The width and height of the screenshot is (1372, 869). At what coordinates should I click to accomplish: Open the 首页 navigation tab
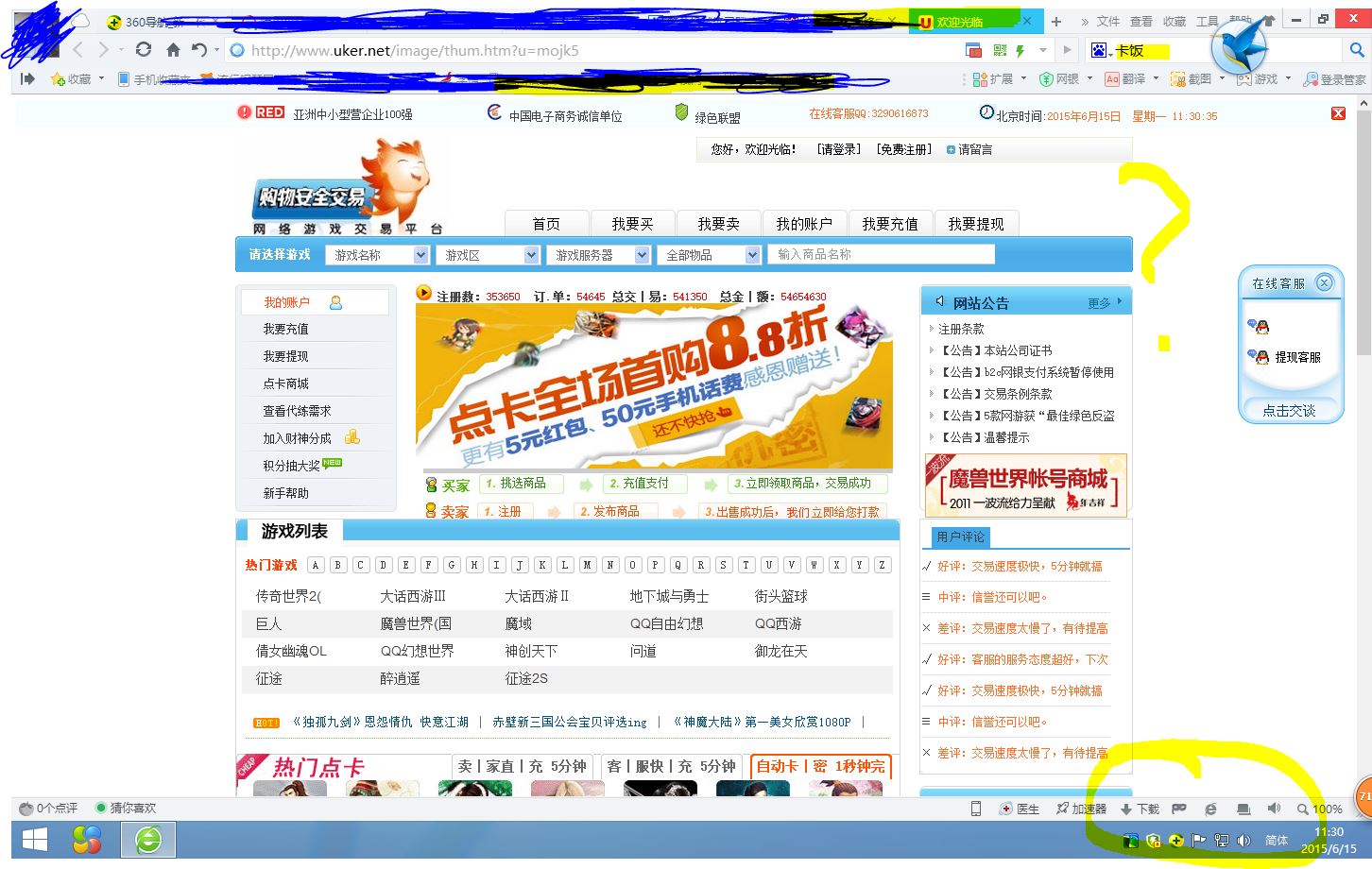point(546,224)
